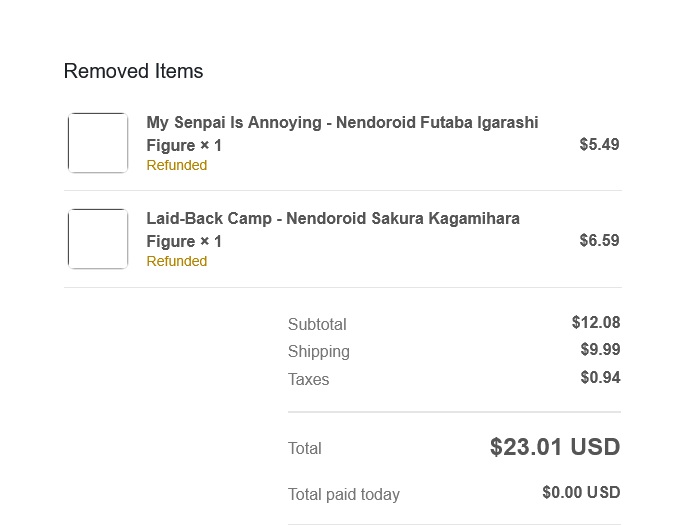Click the Subtotal label

pos(317,324)
